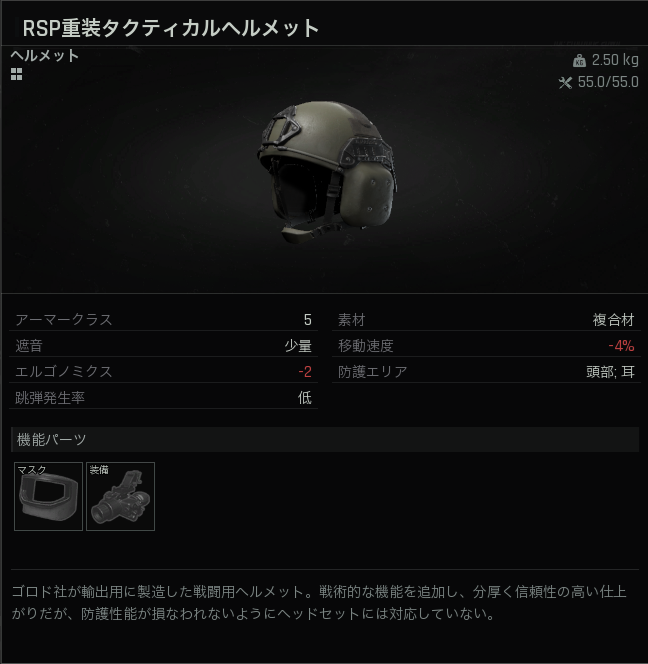Click the 55.0/55.0 durability value

[608, 82]
